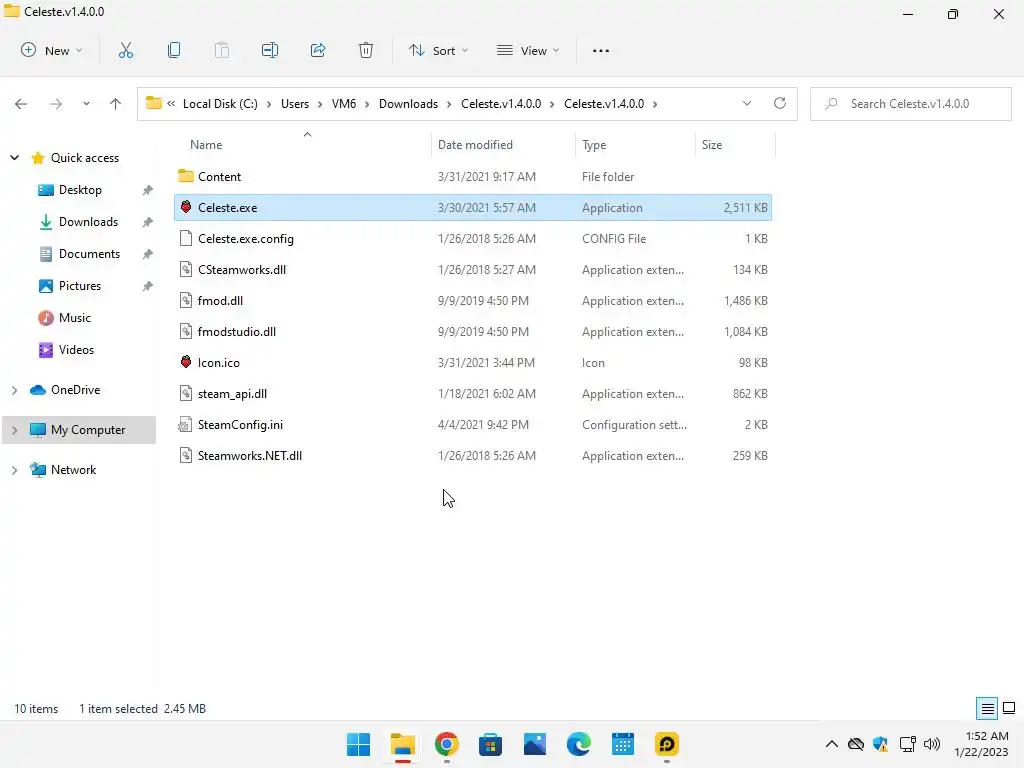Go back with the back arrow
Image resolution: width=1024 pixels, height=768 pixels.
pos(21,104)
